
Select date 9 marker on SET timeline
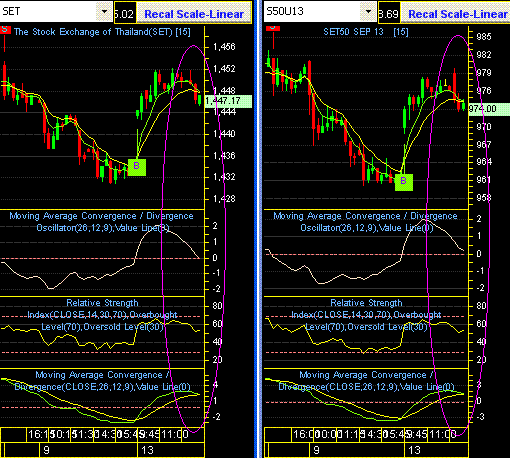[x=46, y=450]
